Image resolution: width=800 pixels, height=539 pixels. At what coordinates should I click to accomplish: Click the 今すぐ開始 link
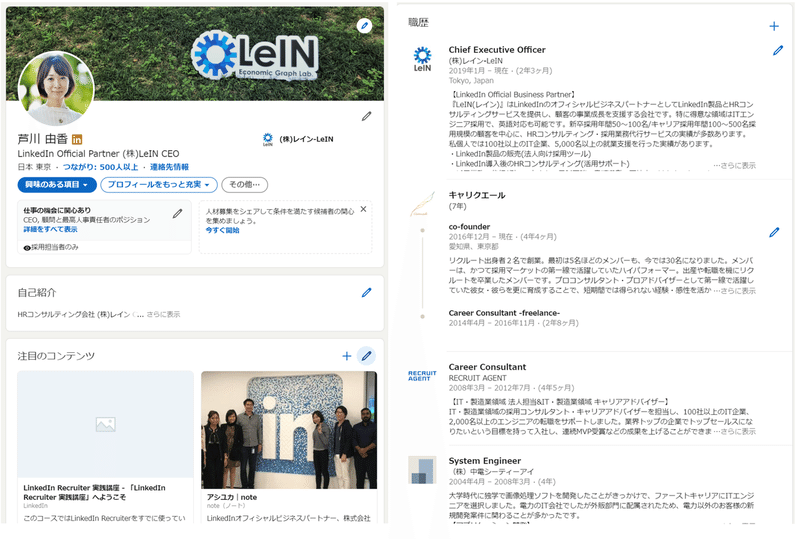222,230
